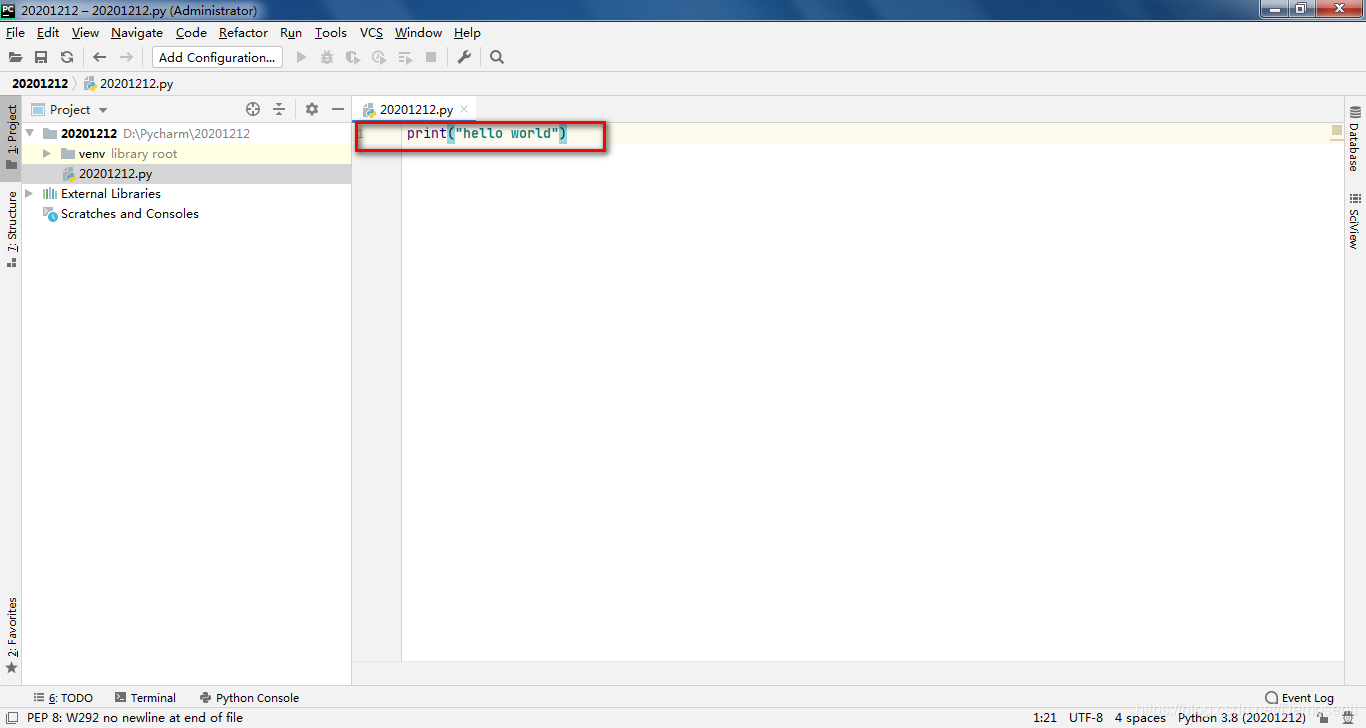Toggle the 2: Favorites tool window
Viewport: 1366px width, 728px height.
click(11, 635)
